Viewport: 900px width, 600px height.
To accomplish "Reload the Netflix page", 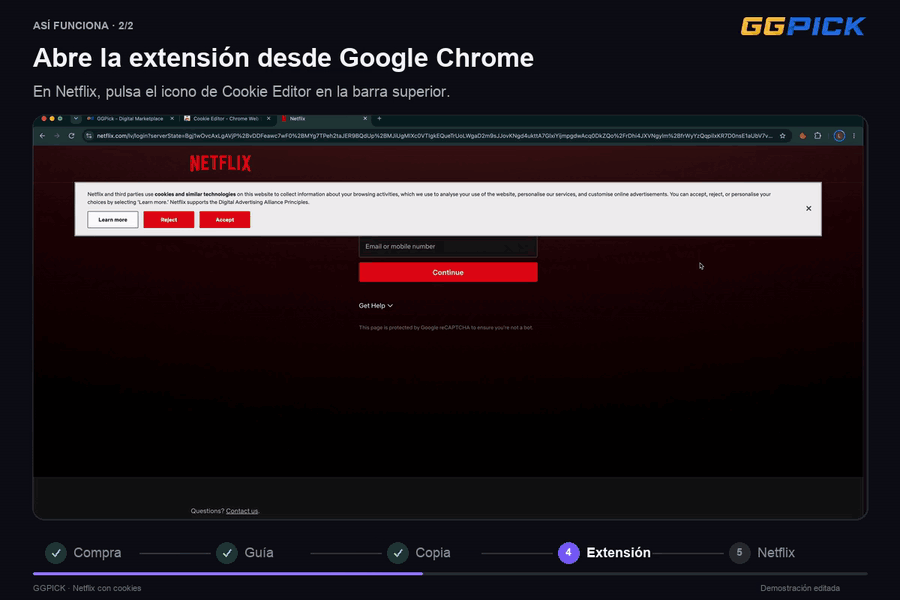I will 71,136.
